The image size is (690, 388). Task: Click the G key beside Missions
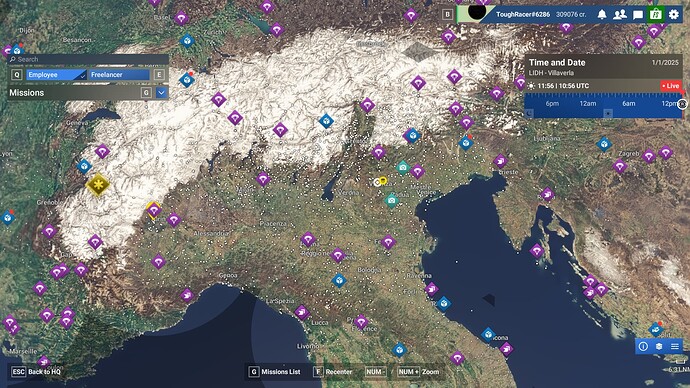[x=146, y=93]
